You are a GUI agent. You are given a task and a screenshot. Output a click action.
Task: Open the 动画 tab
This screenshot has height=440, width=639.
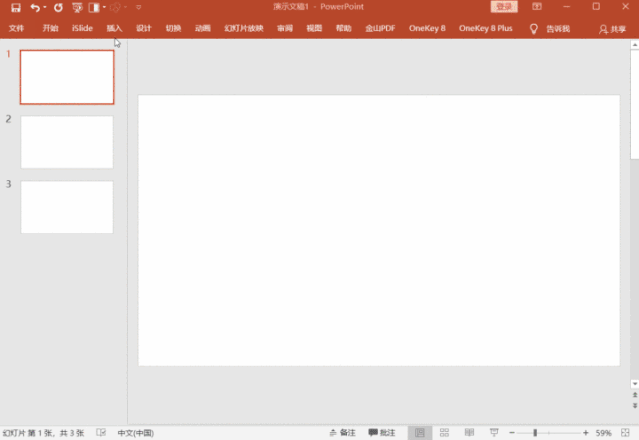click(203, 28)
